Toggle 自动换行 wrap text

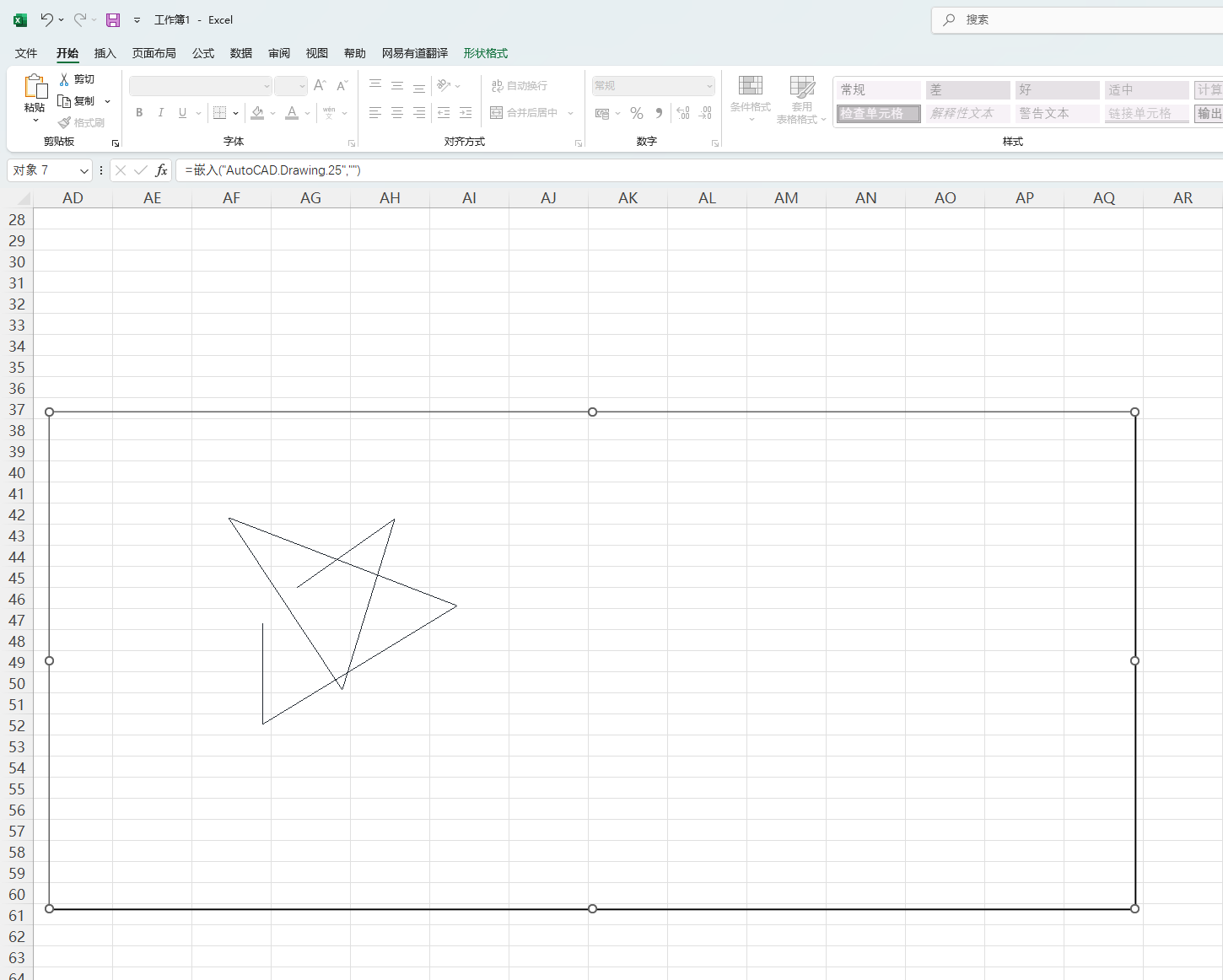coord(520,86)
